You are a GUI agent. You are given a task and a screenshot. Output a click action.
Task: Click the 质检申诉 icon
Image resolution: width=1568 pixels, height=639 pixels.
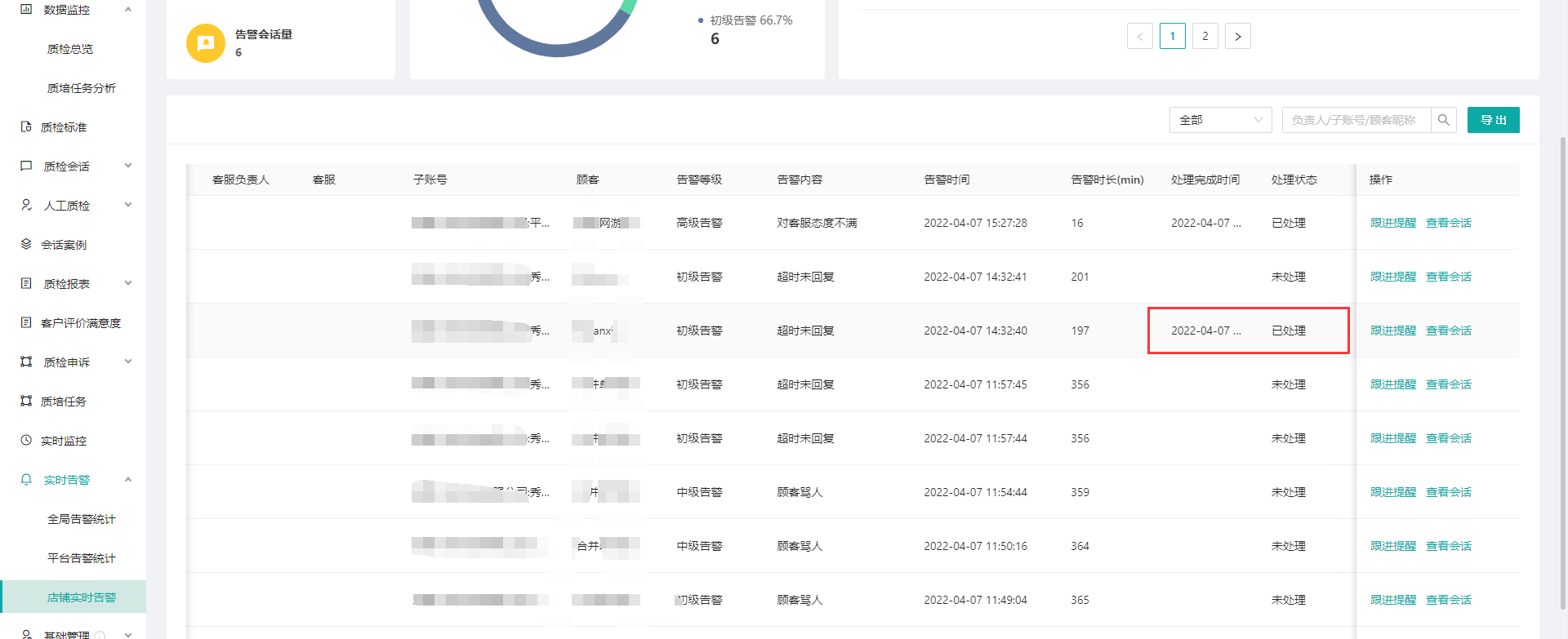(x=26, y=362)
